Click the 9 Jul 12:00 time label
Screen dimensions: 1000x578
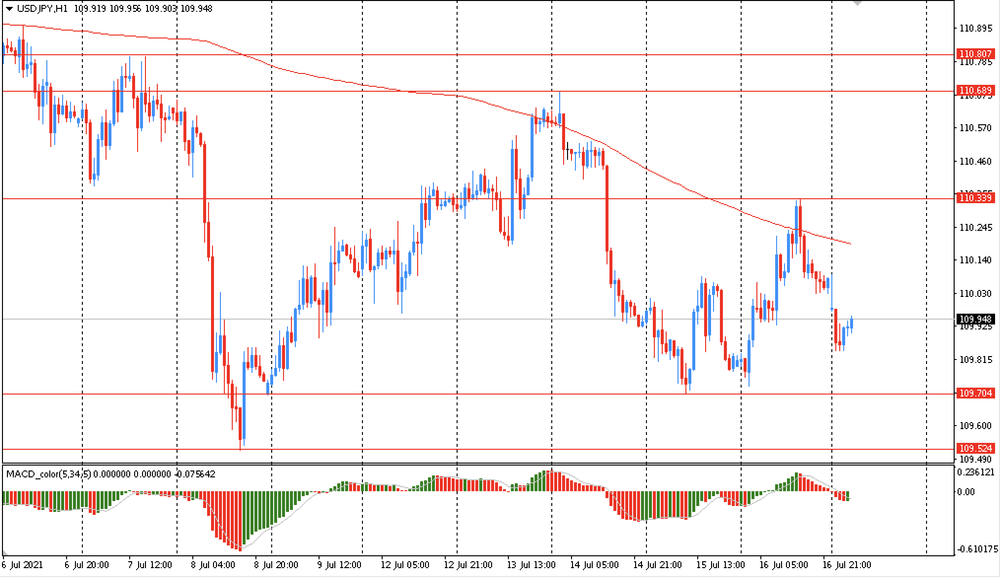pos(339,565)
